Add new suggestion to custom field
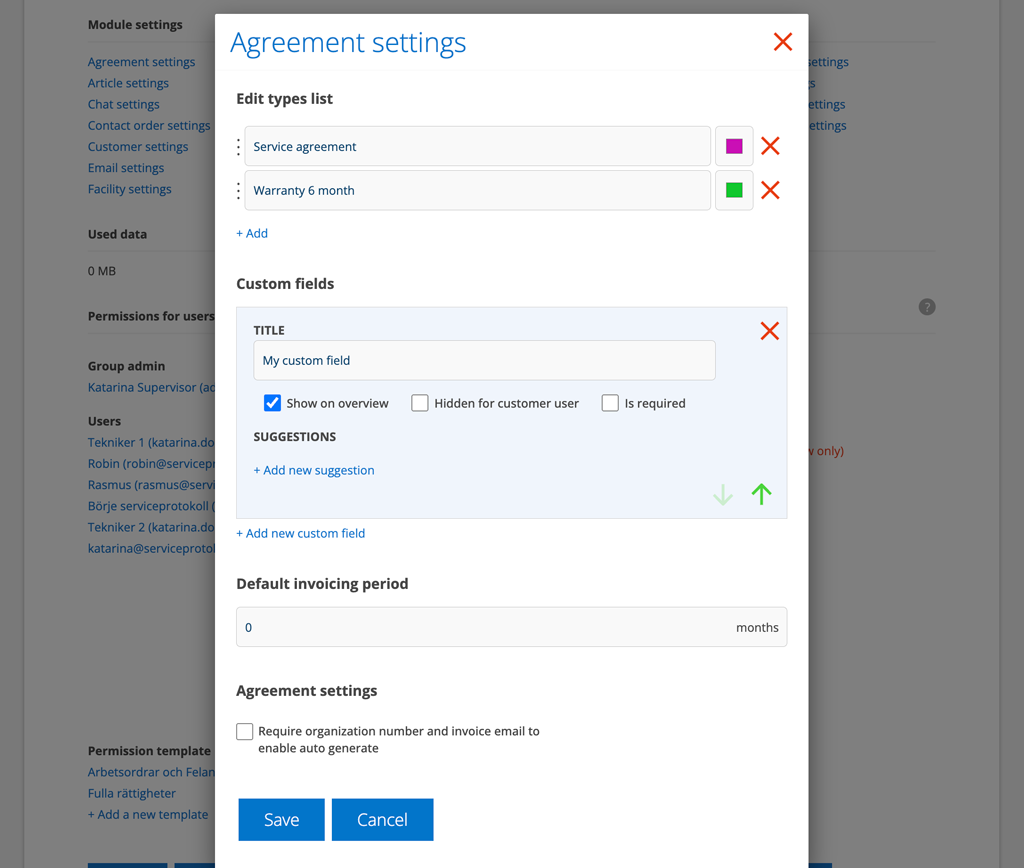This screenshot has width=1024, height=868. [314, 470]
